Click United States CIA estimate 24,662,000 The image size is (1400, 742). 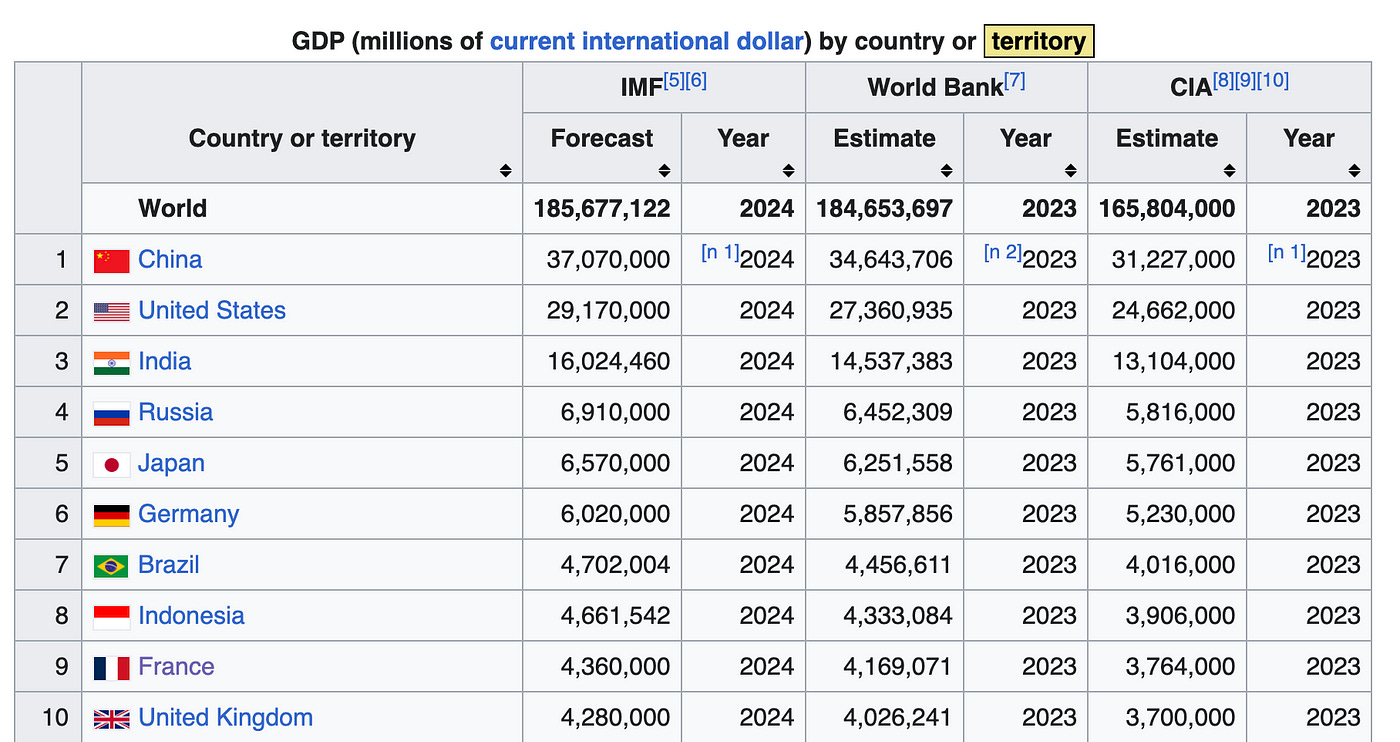tap(1174, 311)
